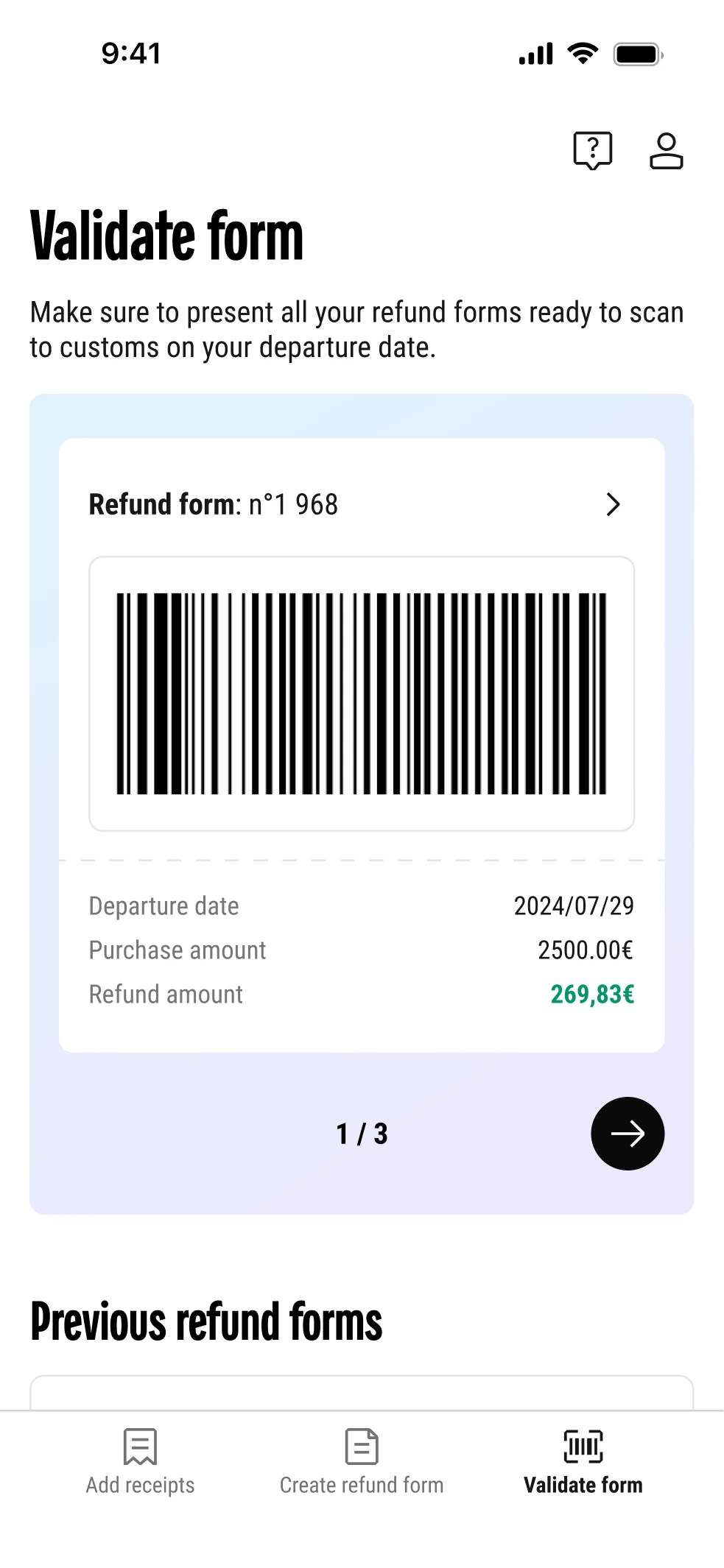Screen dimensions: 724x1568
Task: Tap the refund form barcode image
Action: click(x=362, y=693)
